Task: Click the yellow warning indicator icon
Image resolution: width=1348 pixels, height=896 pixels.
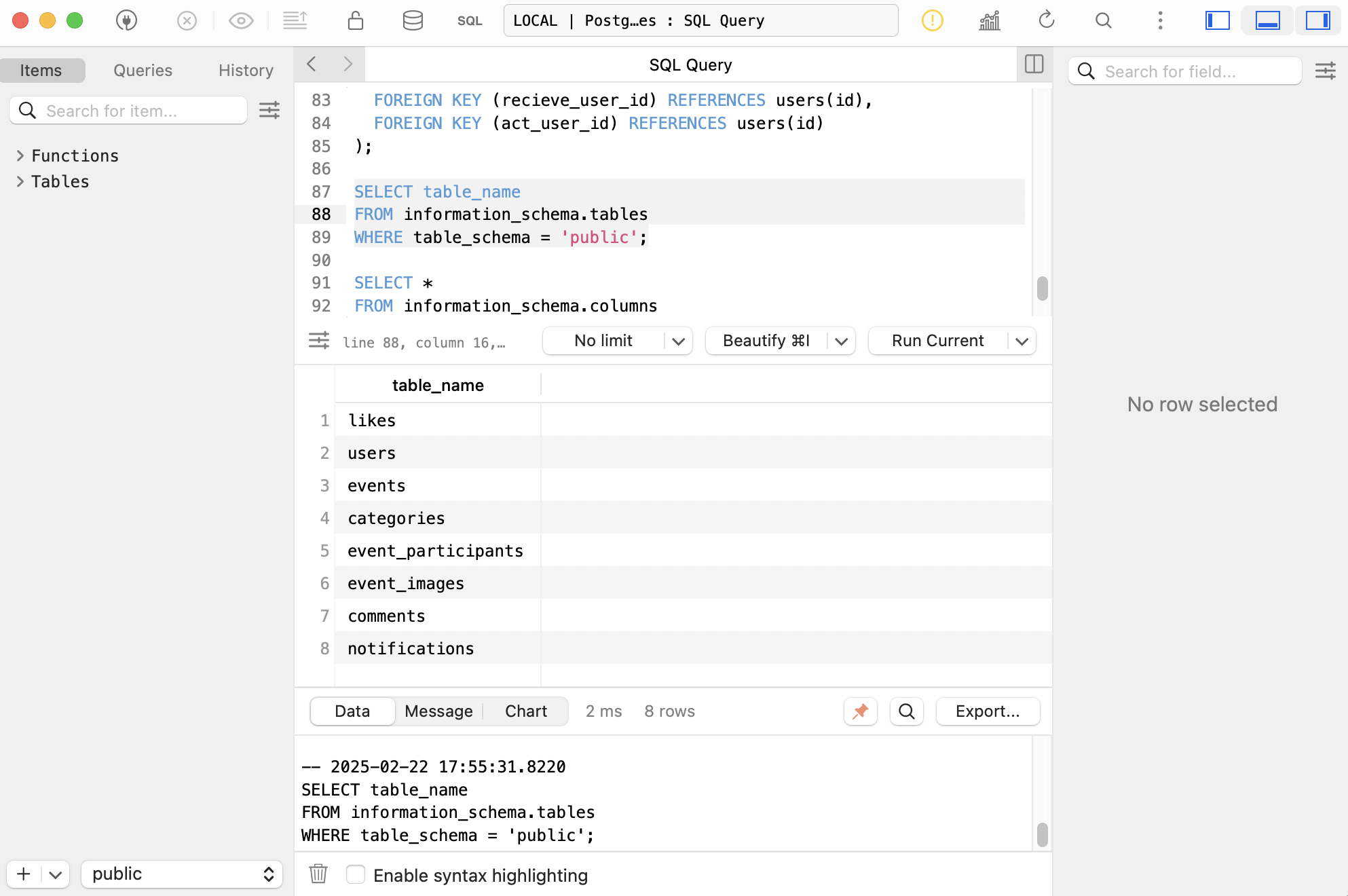Action: 932,20
